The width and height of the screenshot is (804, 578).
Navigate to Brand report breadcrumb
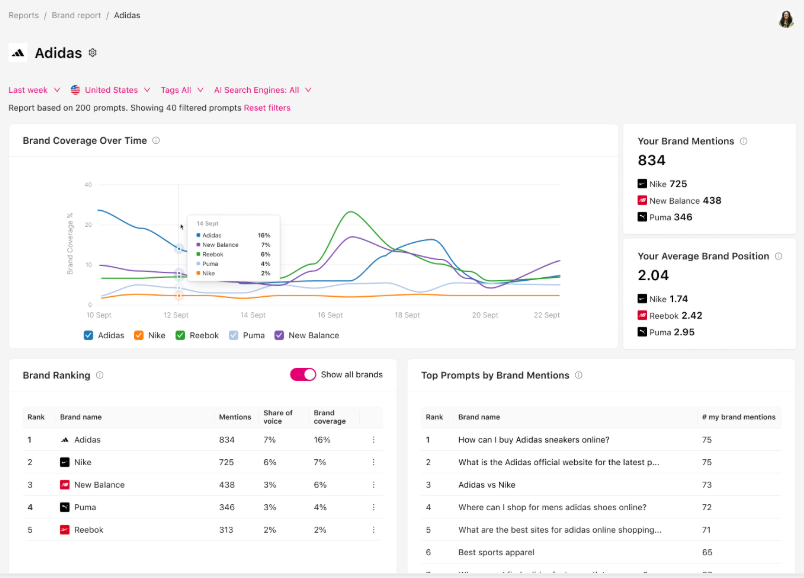[x=74, y=16]
